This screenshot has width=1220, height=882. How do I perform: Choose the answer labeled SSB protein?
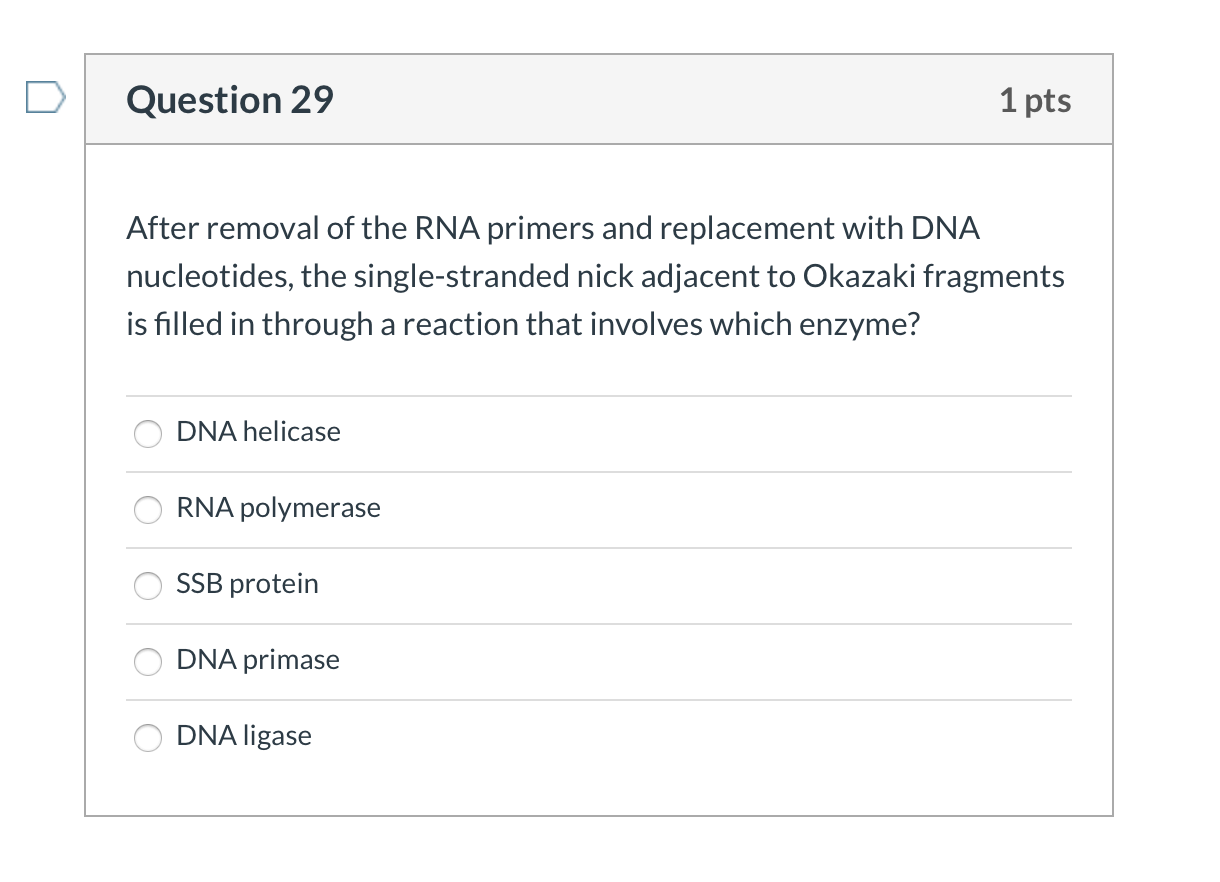[x=247, y=584]
